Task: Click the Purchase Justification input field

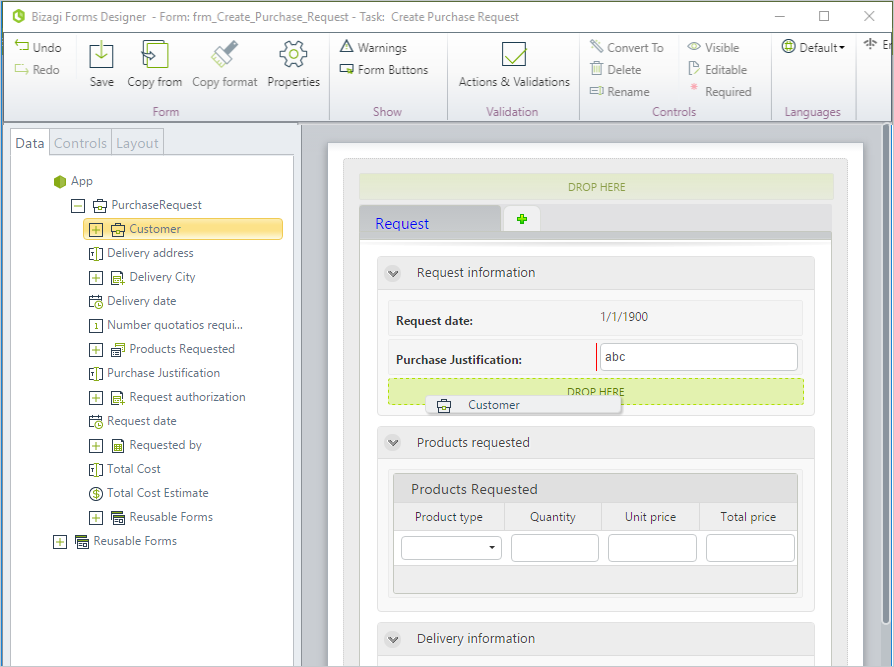Action: (x=698, y=357)
